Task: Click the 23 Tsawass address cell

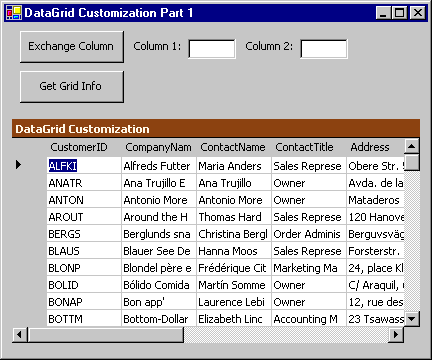Action: point(375,318)
